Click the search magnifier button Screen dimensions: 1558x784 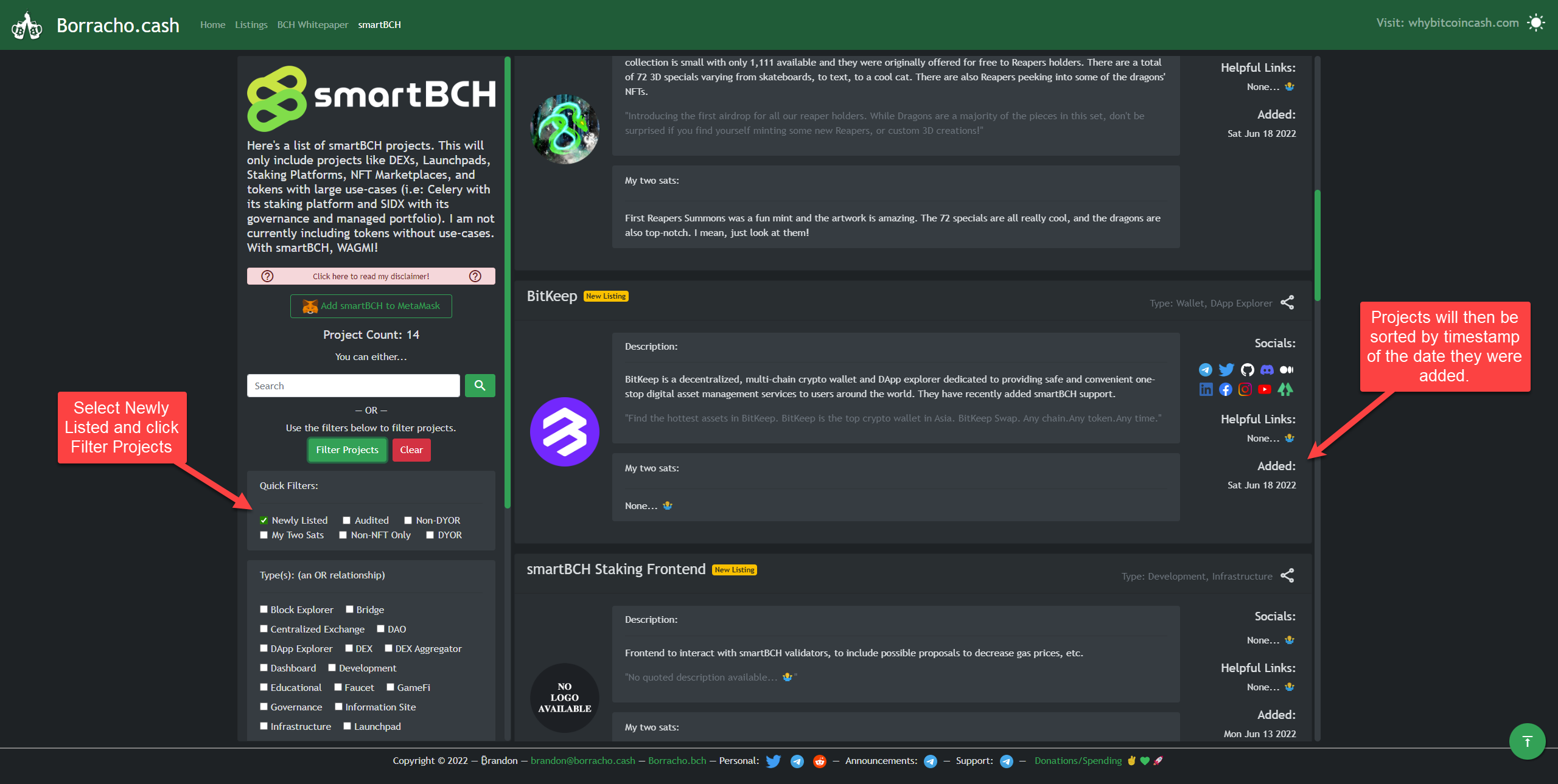(480, 386)
